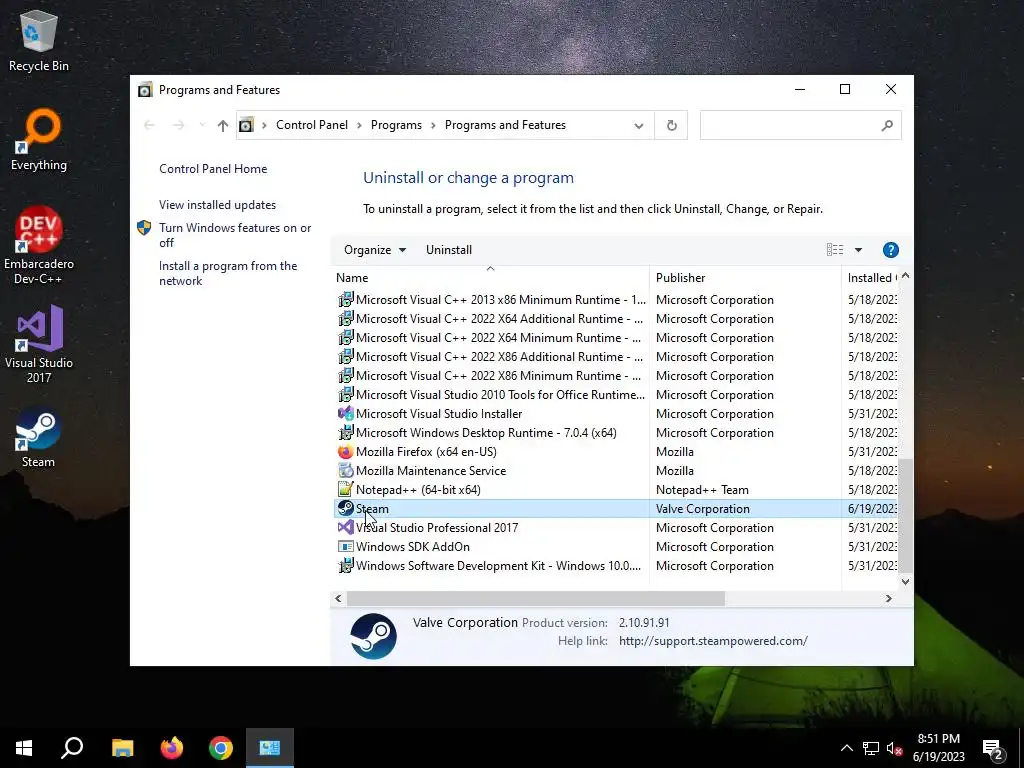Image resolution: width=1024 pixels, height=768 pixels.
Task: Click the Back navigation arrow
Action: pyautogui.click(x=149, y=125)
